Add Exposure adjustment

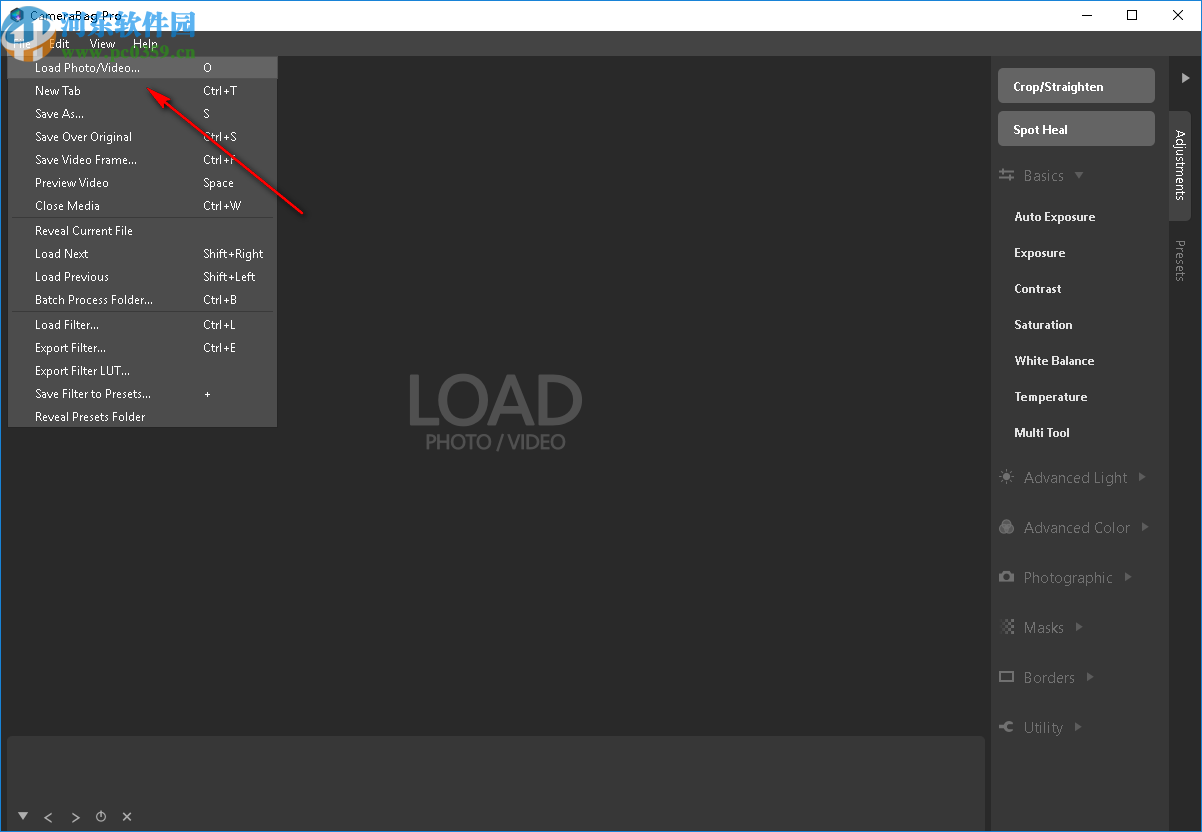point(1040,253)
